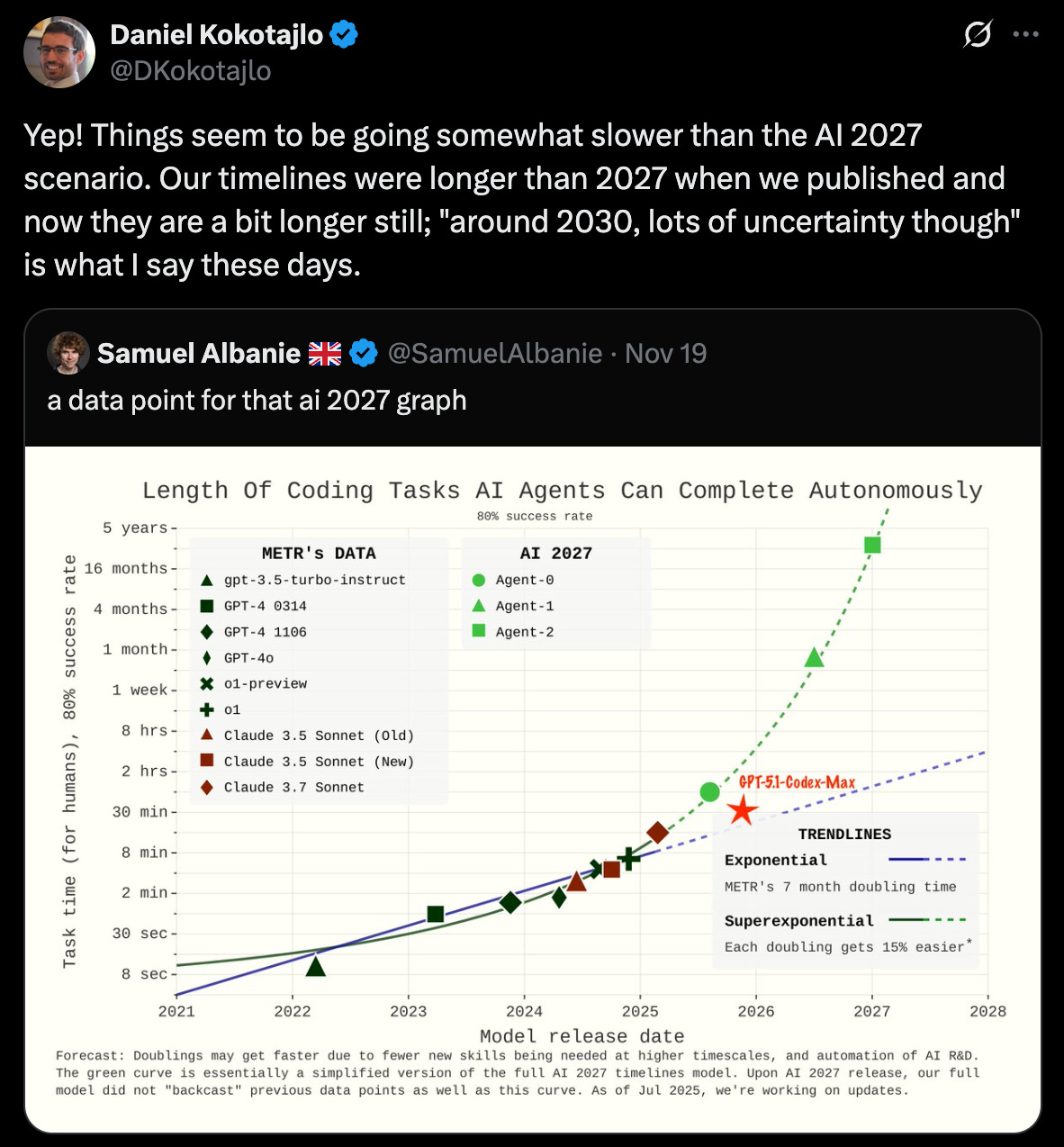Image resolution: width=1064 pixels, height=1147 pixels.
Task: Click the @DKokotajlo handle
Action: click(191, 70)
